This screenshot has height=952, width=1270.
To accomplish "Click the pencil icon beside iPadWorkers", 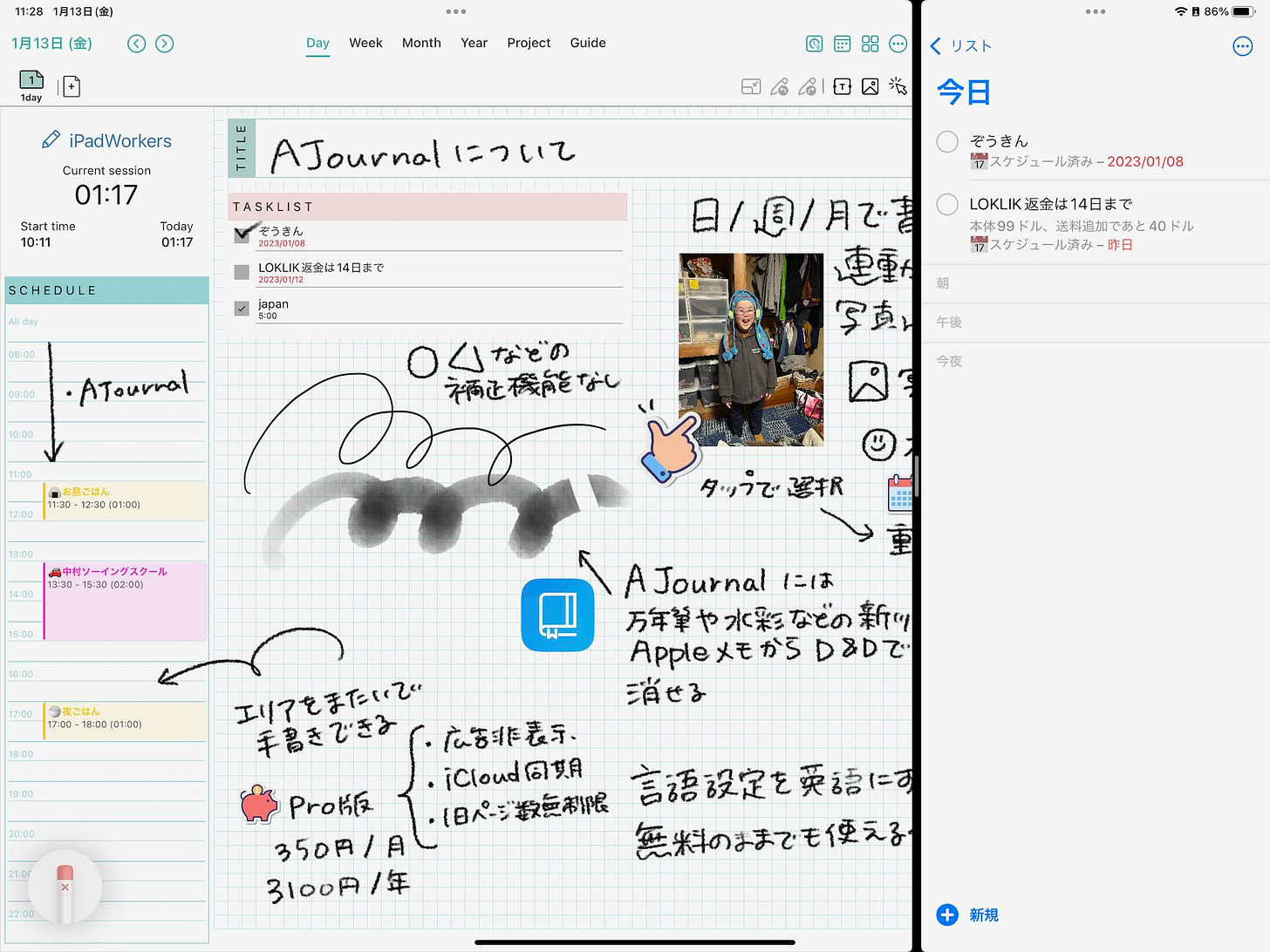I will point(49,139).
